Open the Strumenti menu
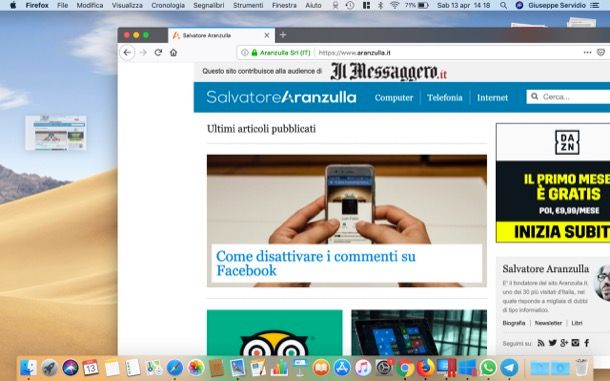This screenshot has height=381, width=610. click(248, 5)
